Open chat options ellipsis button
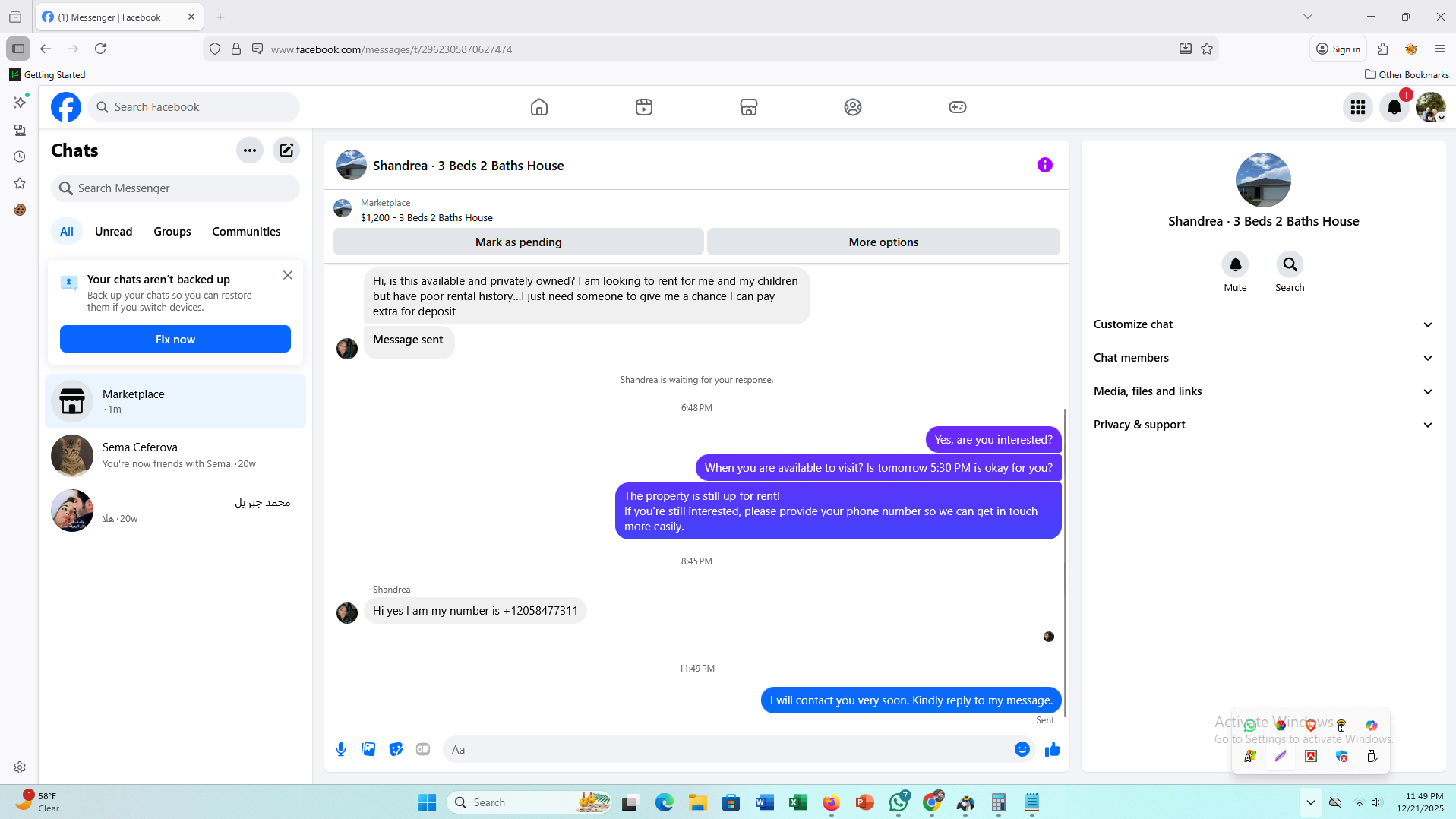This screenshot has width=1456, height=819. [250, 150]
